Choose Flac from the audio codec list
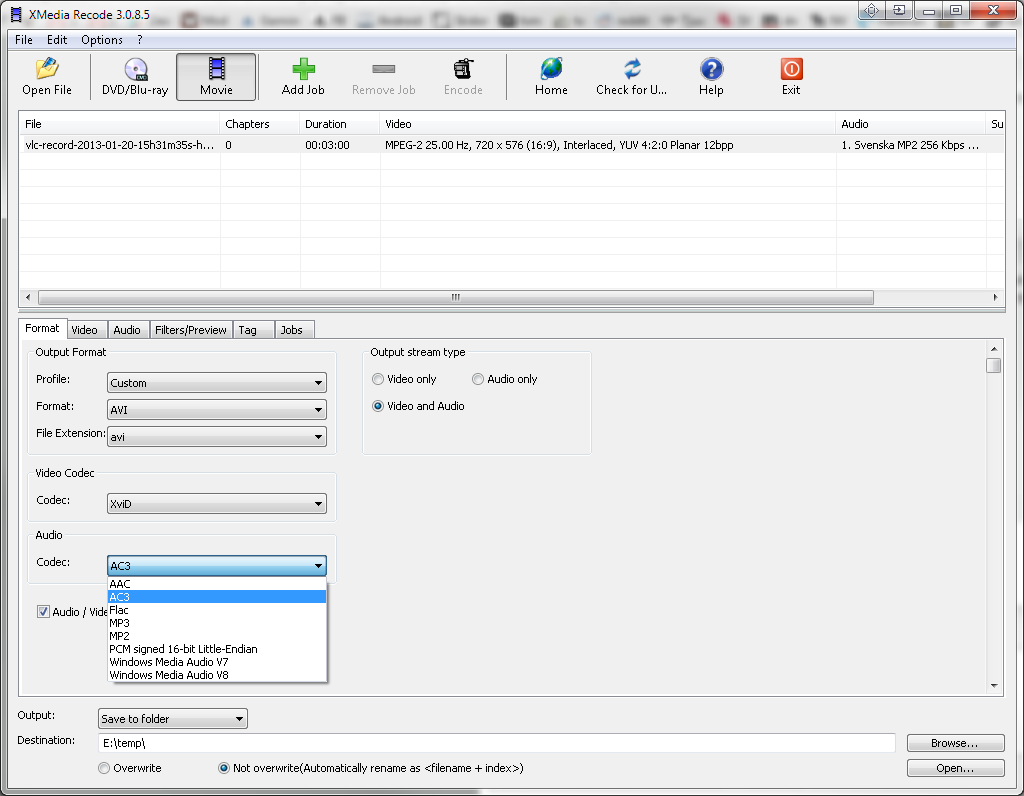The height and width of the screenshot is (796, 1024). (217, 610)
